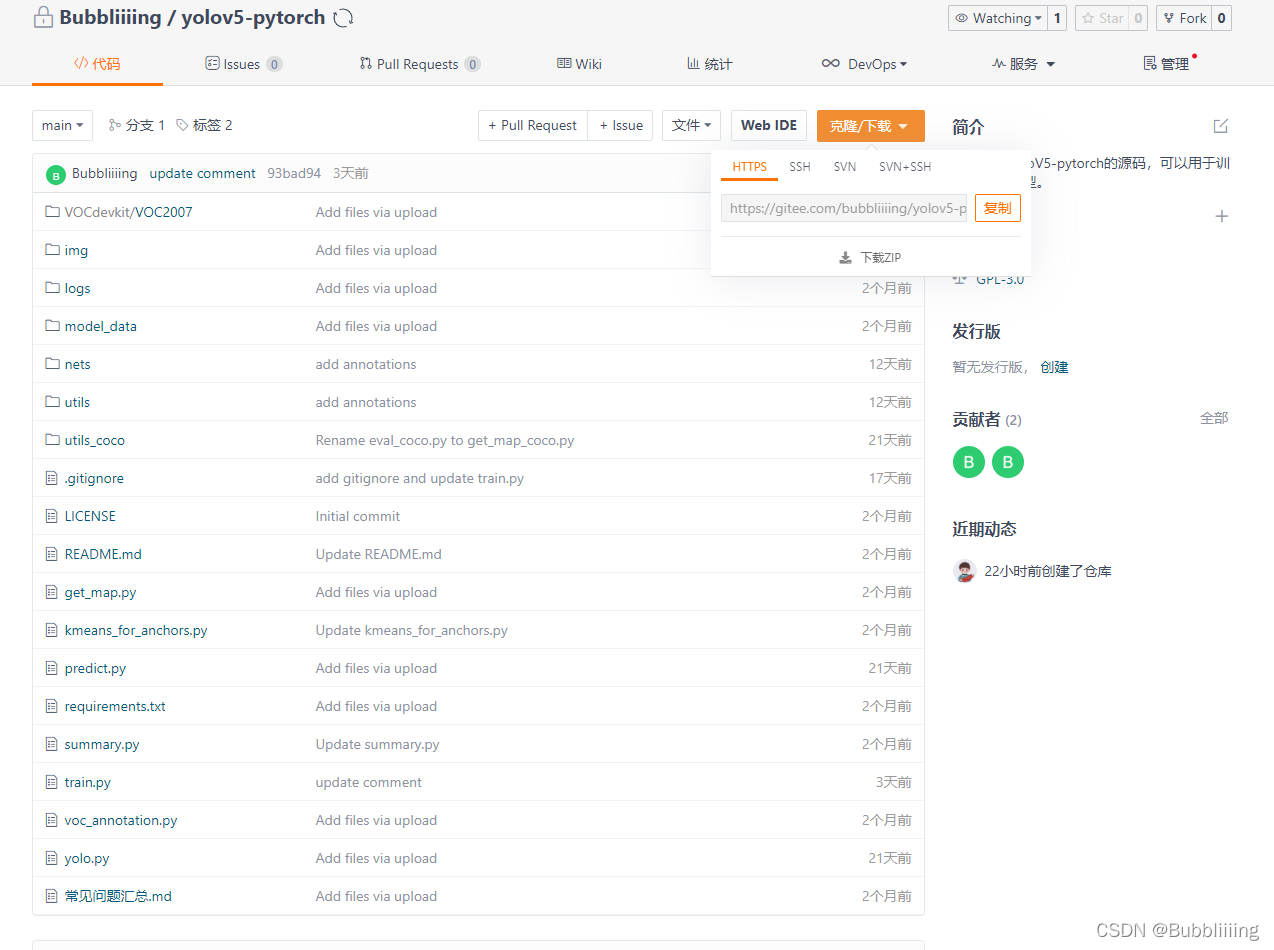This screenshot has width=1274, height=950.
Task: Click the sync refresh icon beside yolov5-pytorch
Action: 343,18
